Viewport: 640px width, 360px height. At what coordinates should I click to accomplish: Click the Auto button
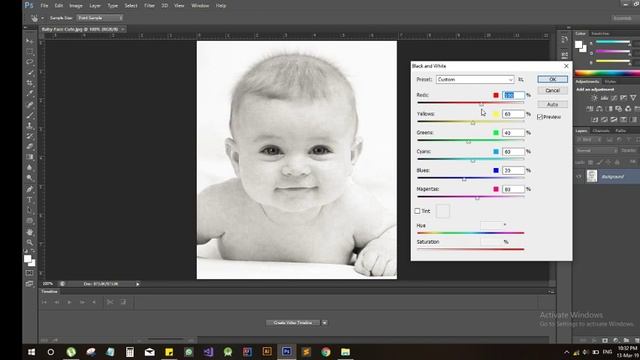coord(552,104)
